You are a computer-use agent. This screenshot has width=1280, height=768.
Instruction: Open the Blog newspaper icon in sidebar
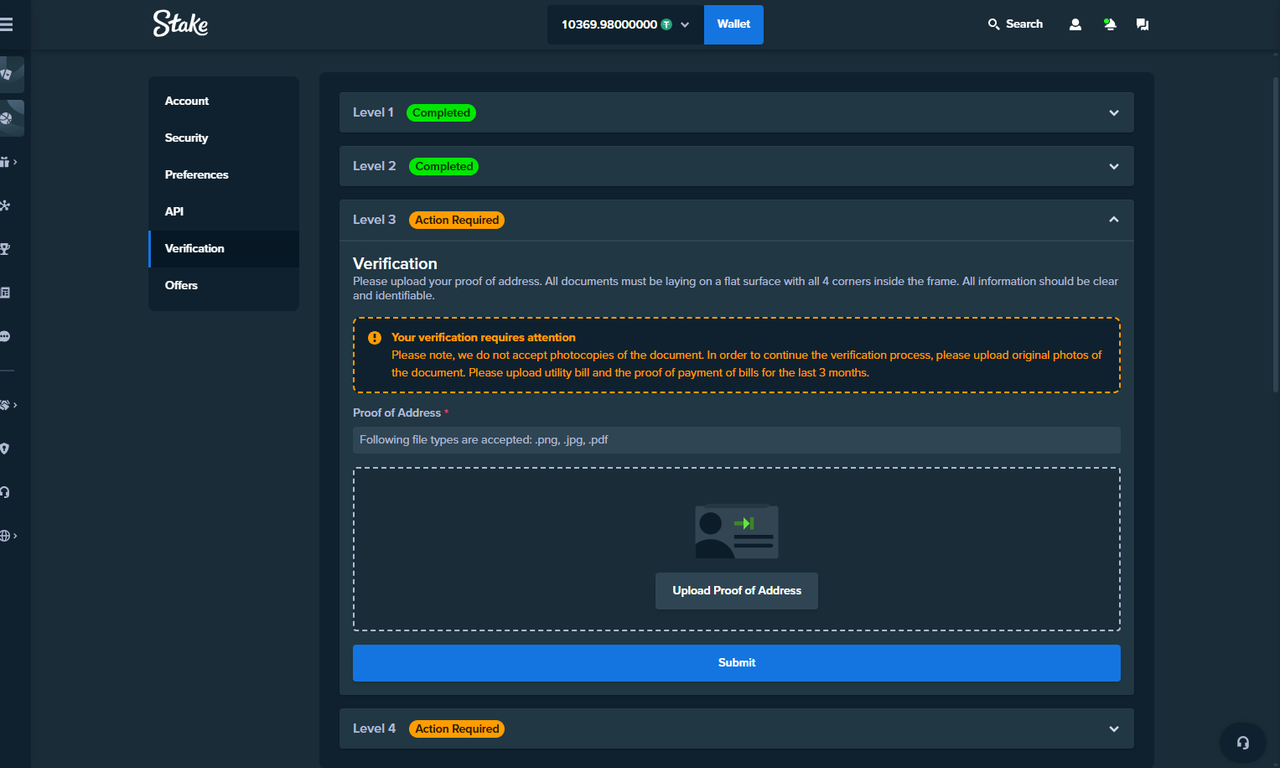pos(5,293)
